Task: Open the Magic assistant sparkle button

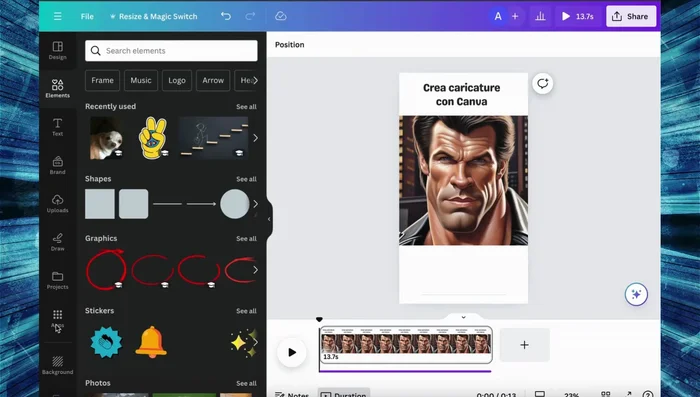Action: coord(636,294)
